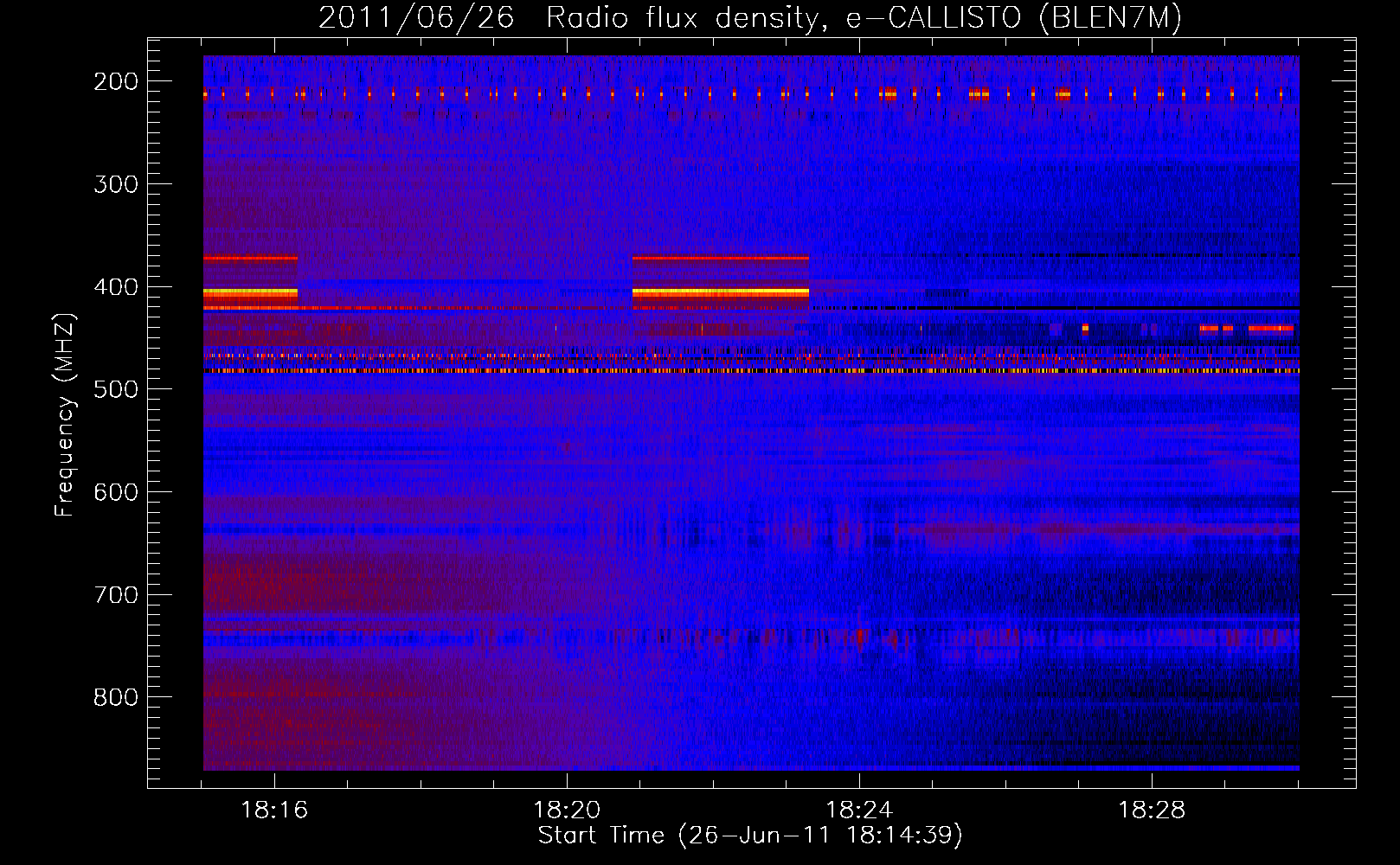The width and height of the screenshot is (1400, 865).
Task: Click the 18:28 time tick label
Action: point(1152,811)
